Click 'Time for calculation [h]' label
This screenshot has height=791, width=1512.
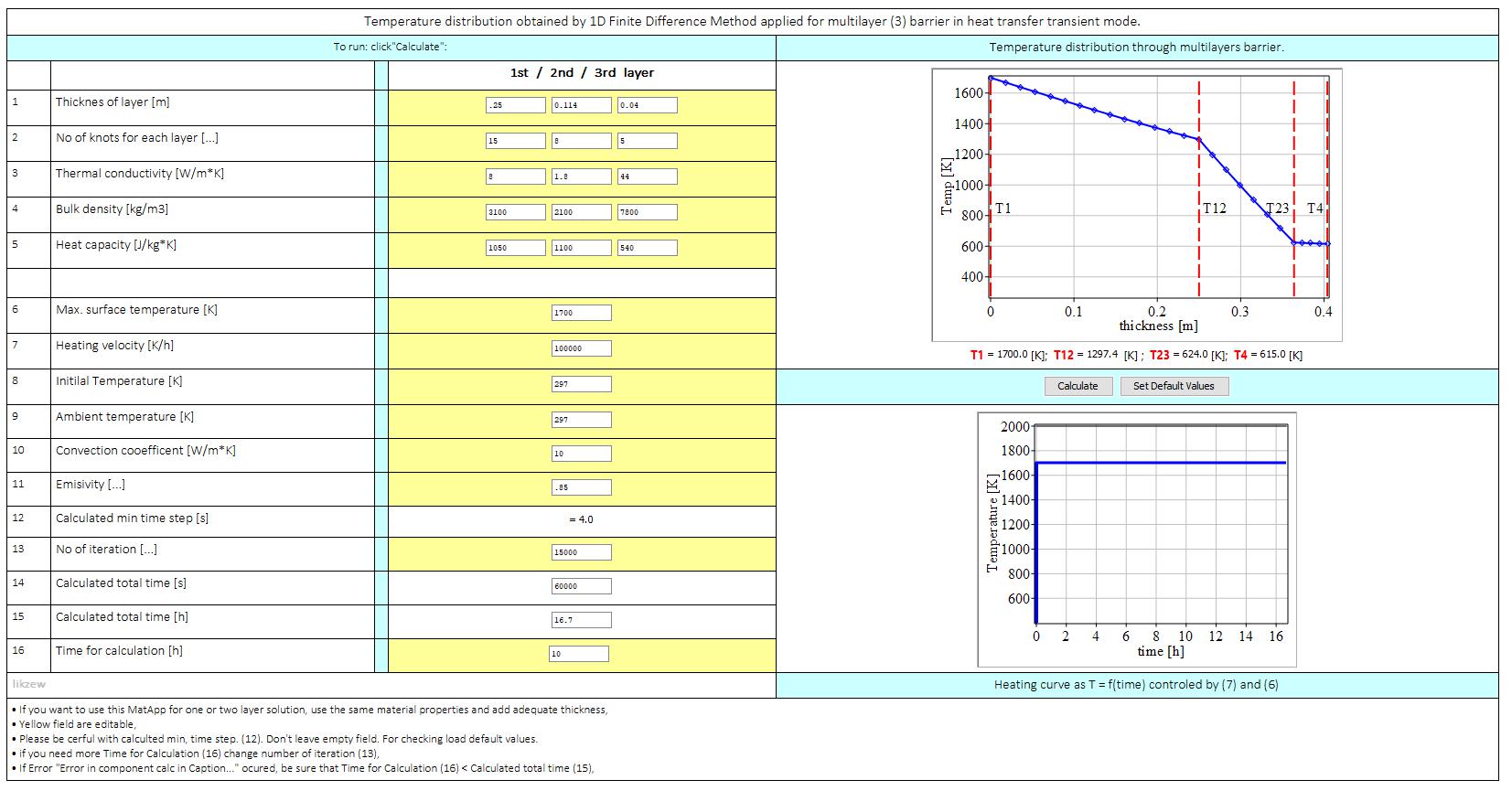119,650
